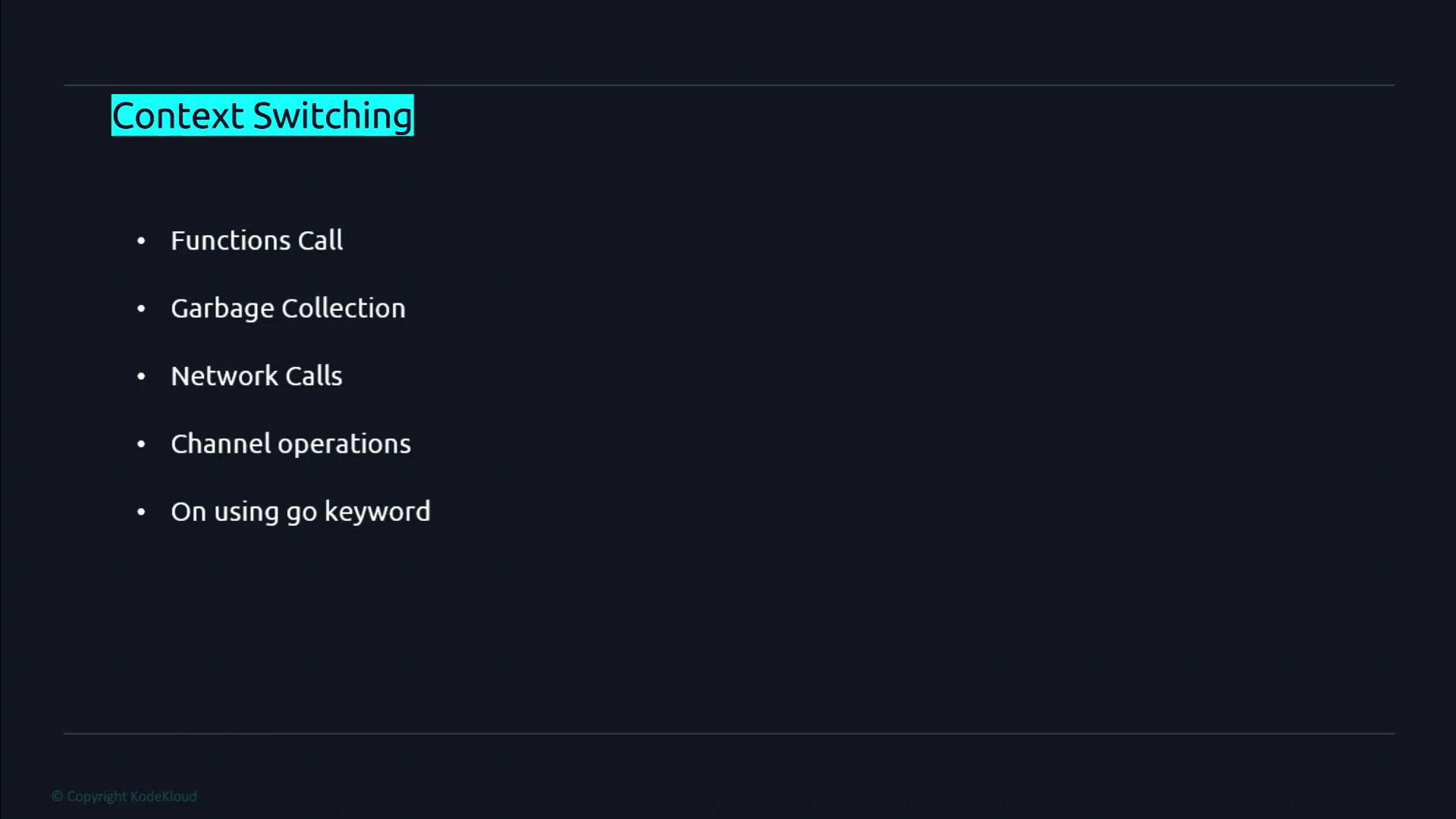Click the word keyword in the last bullet
Screen dimensions: 1456x819
click(x=377, y=512)
